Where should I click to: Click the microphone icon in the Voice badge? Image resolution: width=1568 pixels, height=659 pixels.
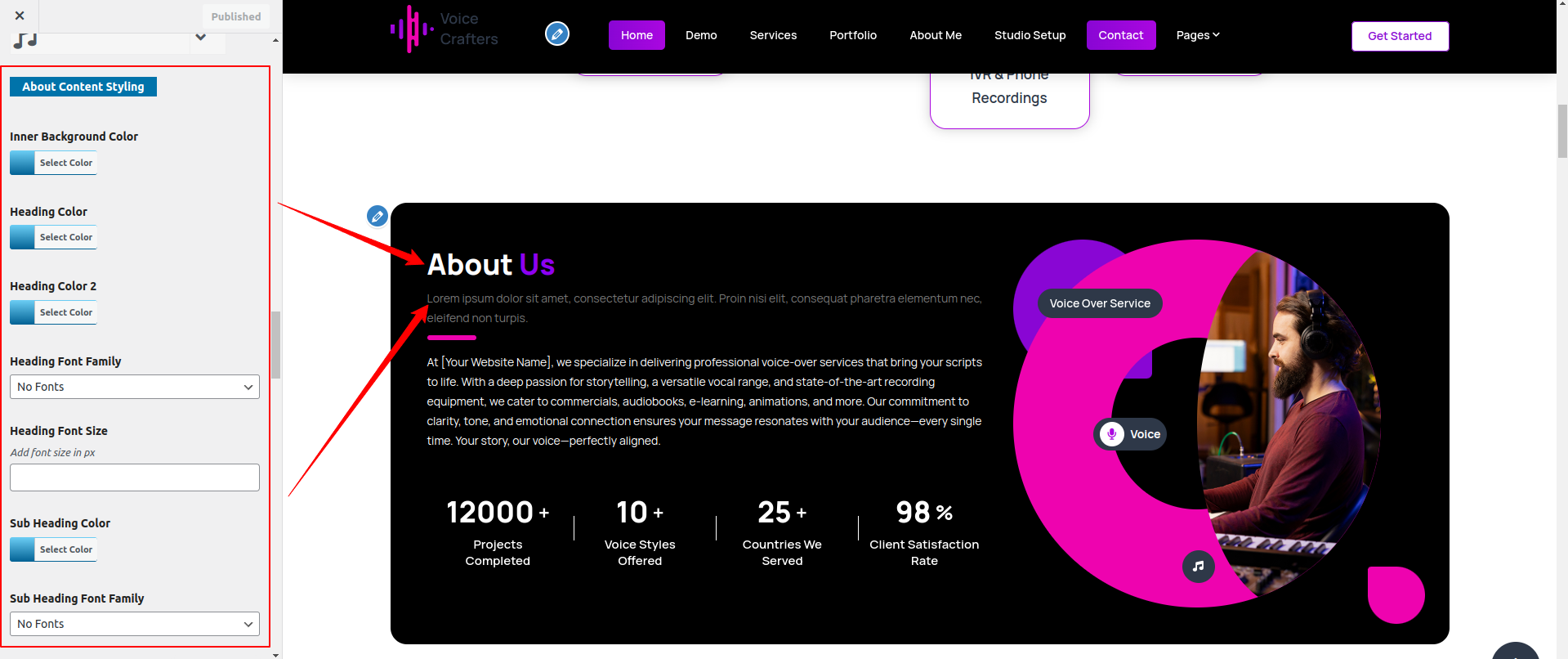(x=1111, y=434)
